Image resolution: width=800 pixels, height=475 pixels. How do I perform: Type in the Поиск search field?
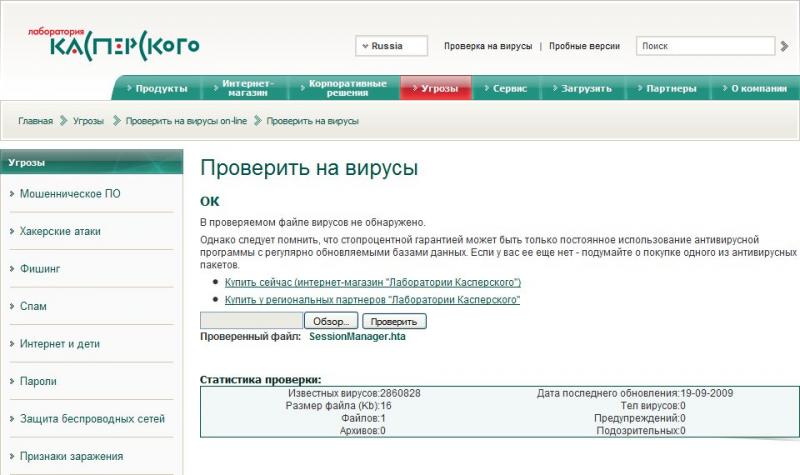tap(704, 46)
